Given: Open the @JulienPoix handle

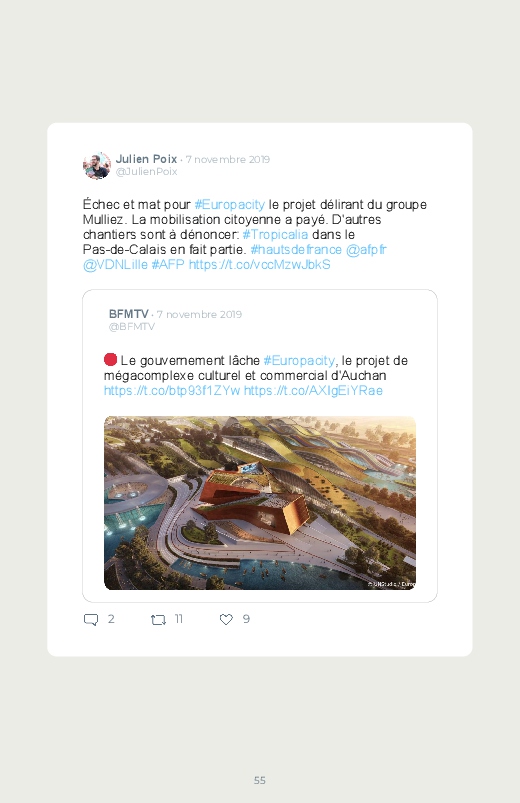Looking at the screenshot, I should point(147,172).
